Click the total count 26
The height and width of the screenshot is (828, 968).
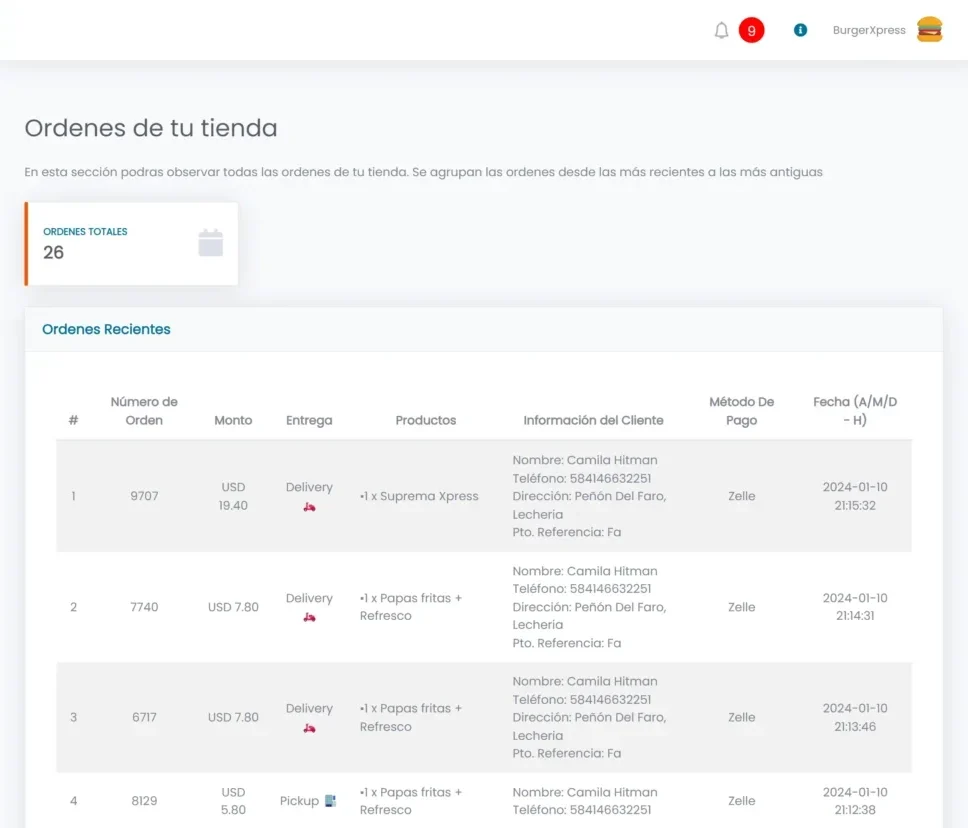click(54, 253)
